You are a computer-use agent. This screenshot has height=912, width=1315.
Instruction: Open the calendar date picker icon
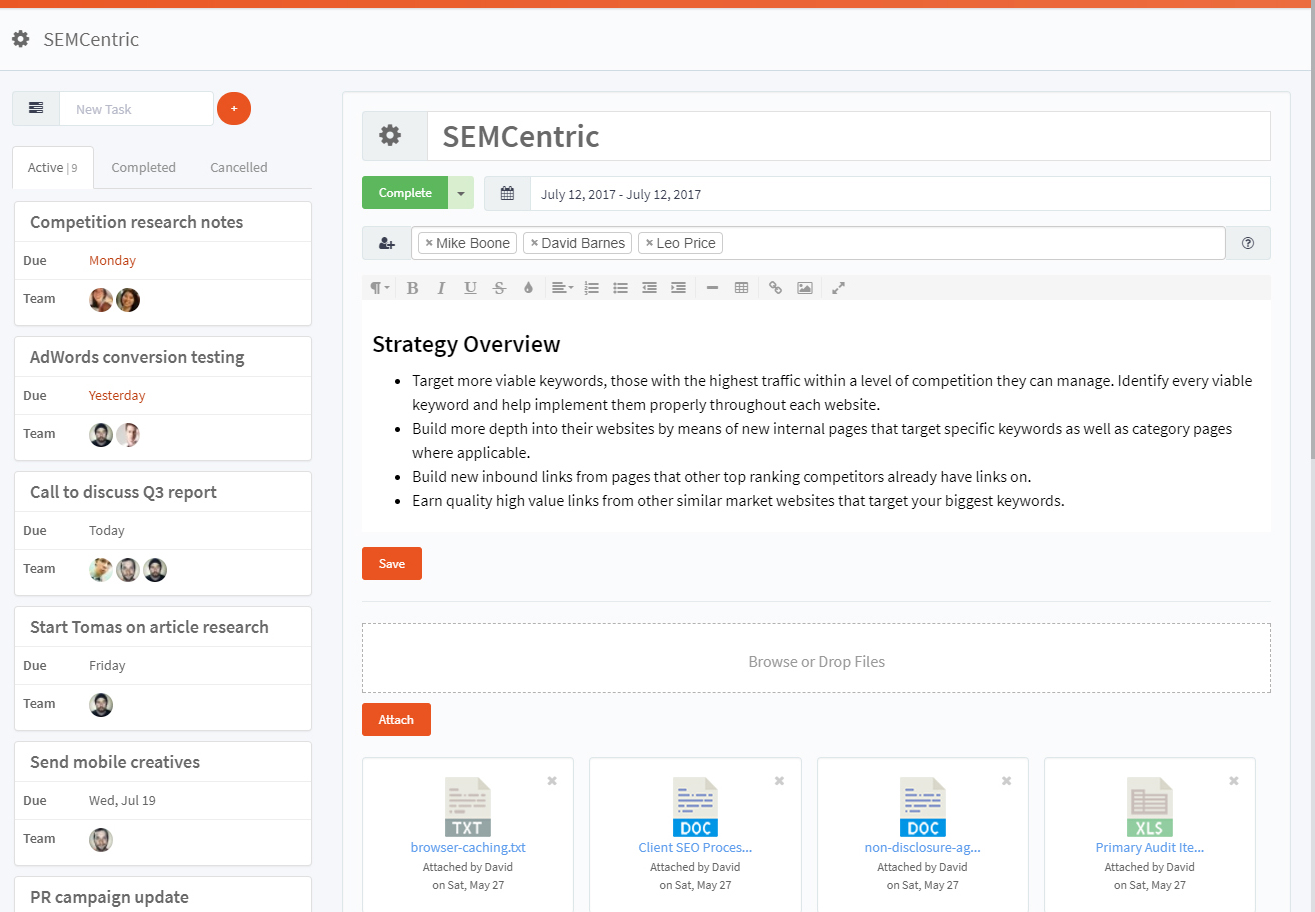(x=507, y=194)
